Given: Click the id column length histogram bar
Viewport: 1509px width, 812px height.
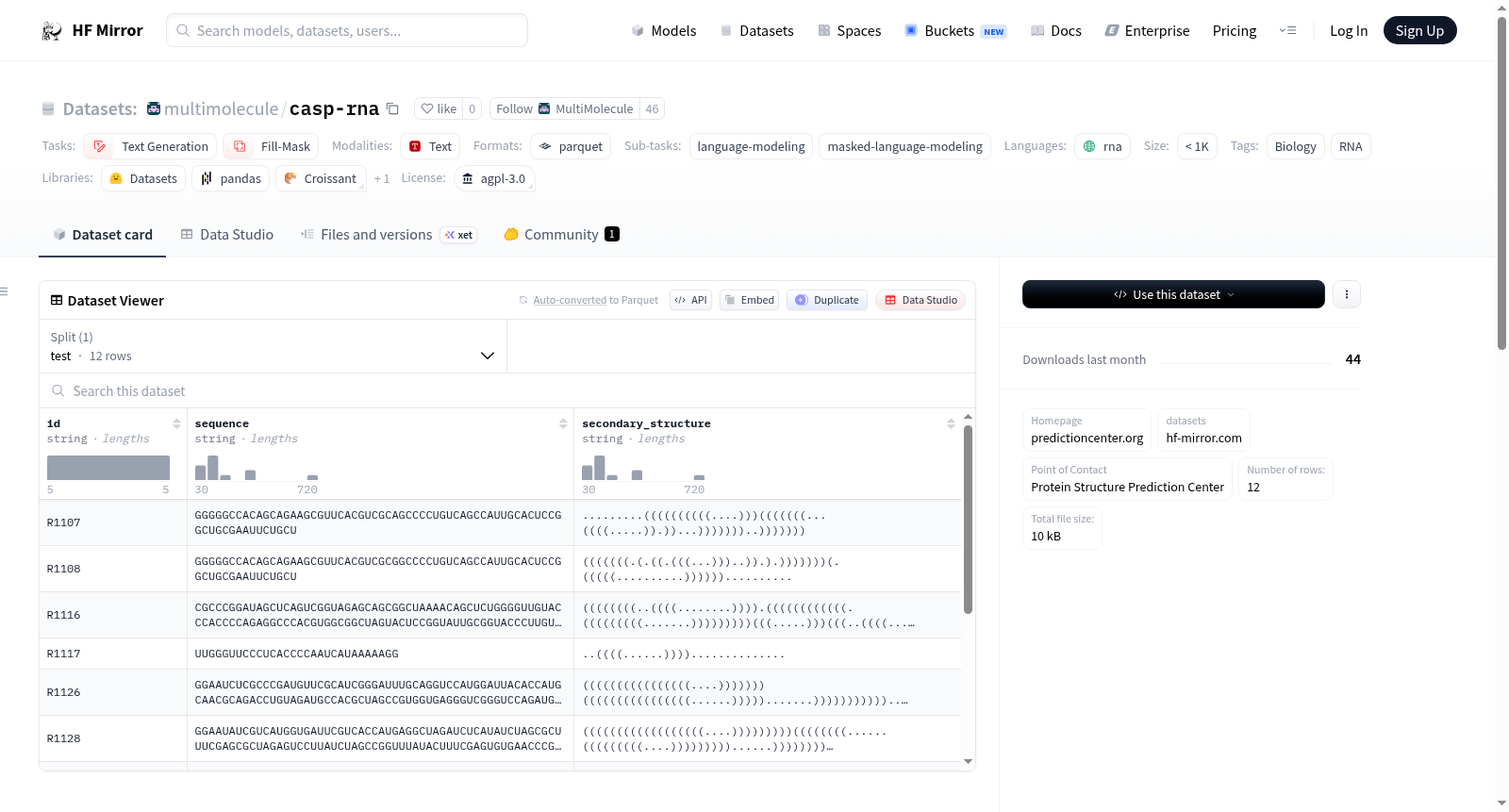Looking at the screenshot, I should 108,468.
